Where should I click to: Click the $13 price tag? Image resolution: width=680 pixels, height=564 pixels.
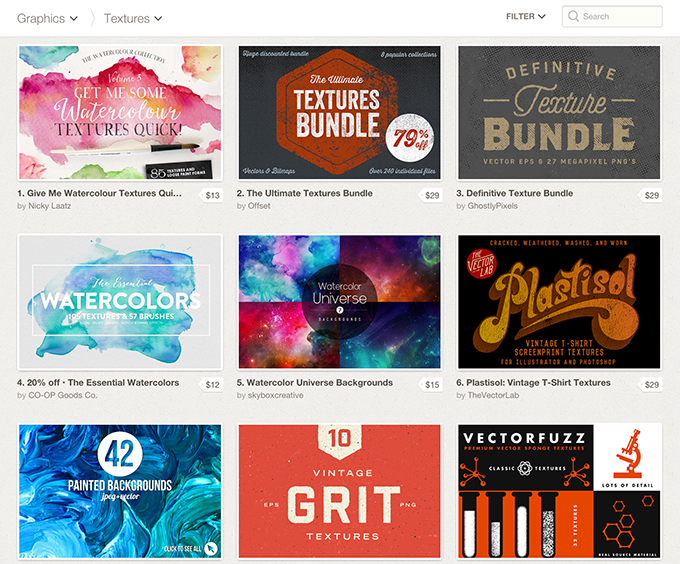click(x=212, y=196)
